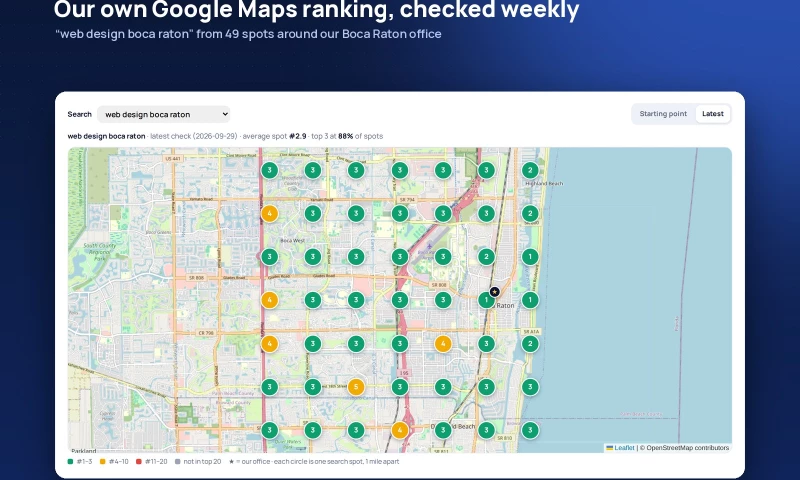
Task: Select the Latest tab
Action: click(712, 114)
